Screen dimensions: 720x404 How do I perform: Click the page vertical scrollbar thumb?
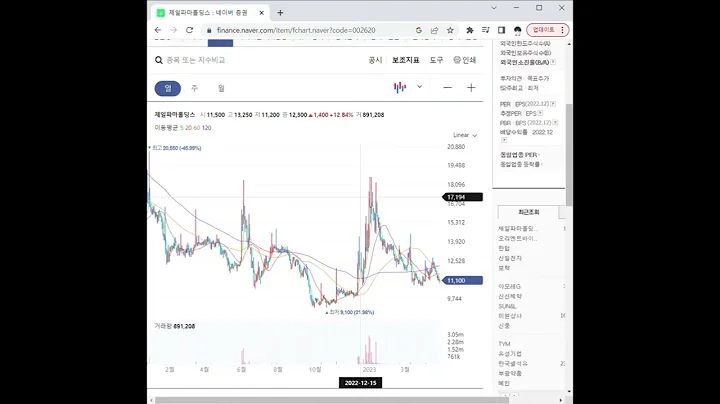(569, 155)
